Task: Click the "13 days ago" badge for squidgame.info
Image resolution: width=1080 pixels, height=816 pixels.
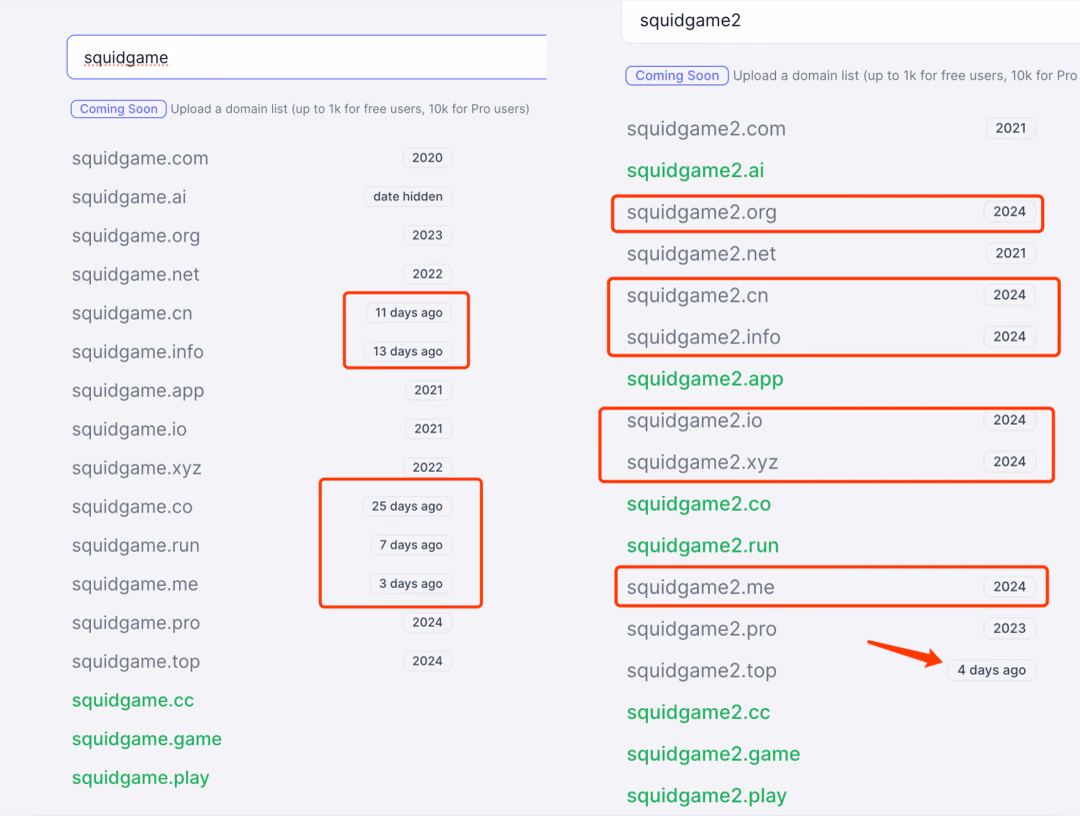Action: click(408, 351)
